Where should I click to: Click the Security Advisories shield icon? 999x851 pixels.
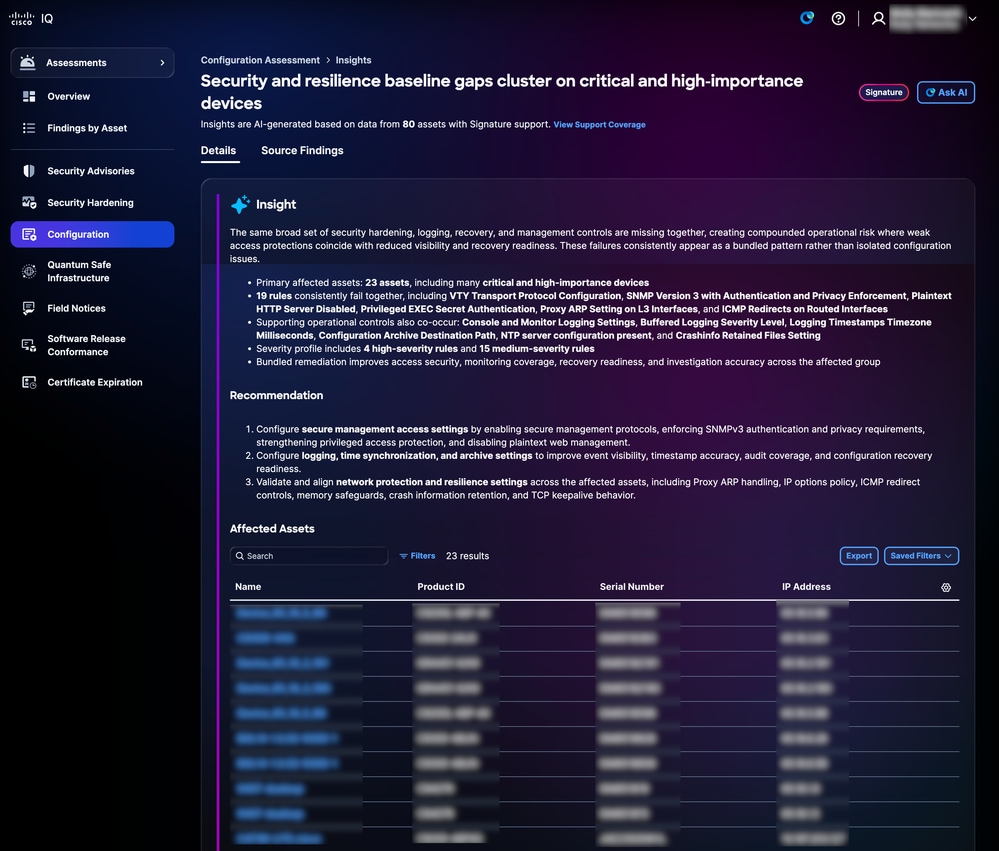tap(29, 171)
